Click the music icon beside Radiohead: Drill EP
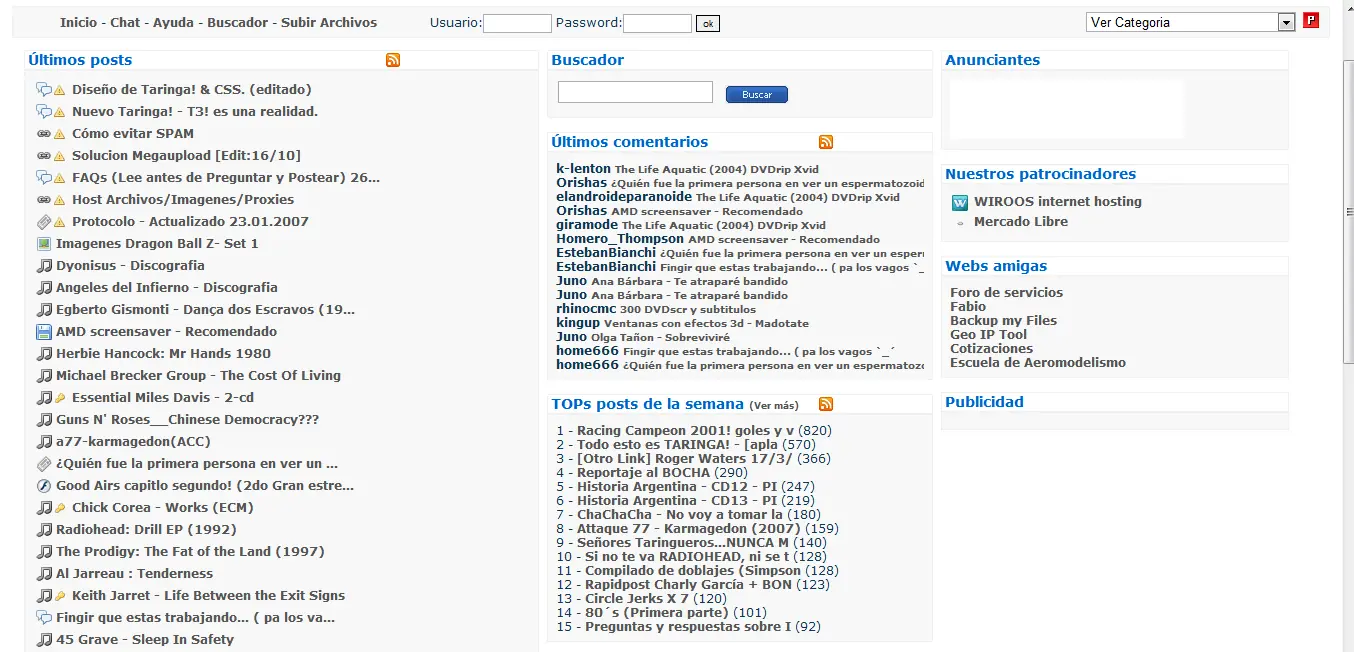 pos(44,530)
